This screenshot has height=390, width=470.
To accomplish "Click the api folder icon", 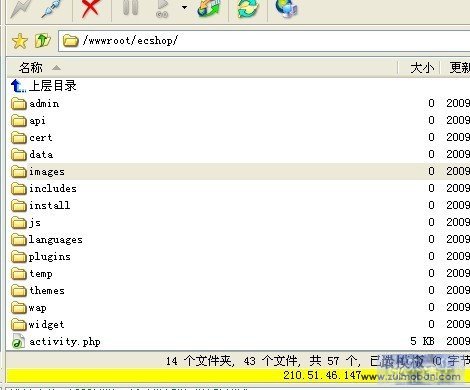I will pos(19,121).
